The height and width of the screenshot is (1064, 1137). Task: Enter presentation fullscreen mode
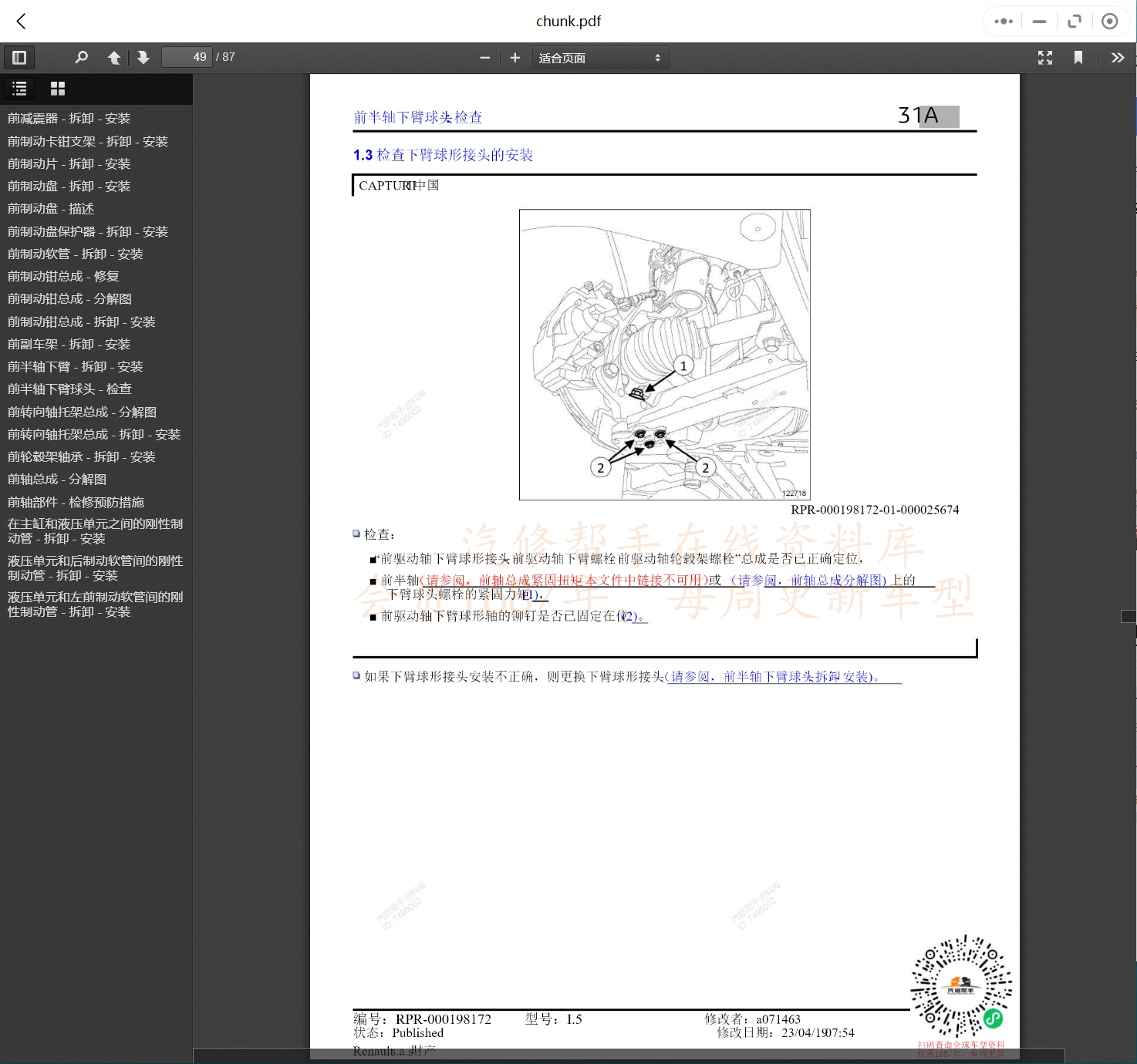coord(1045,57)
